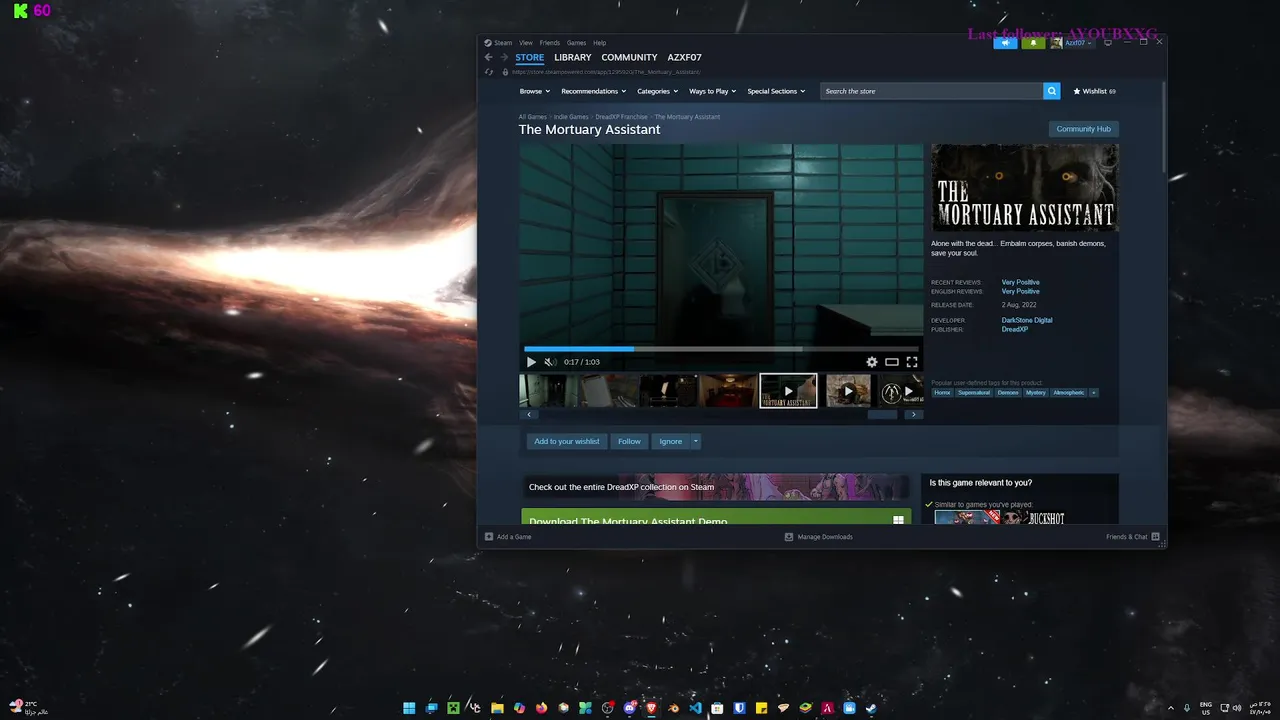
Task: Open the Community Hub
Action: pos(1084,129)
